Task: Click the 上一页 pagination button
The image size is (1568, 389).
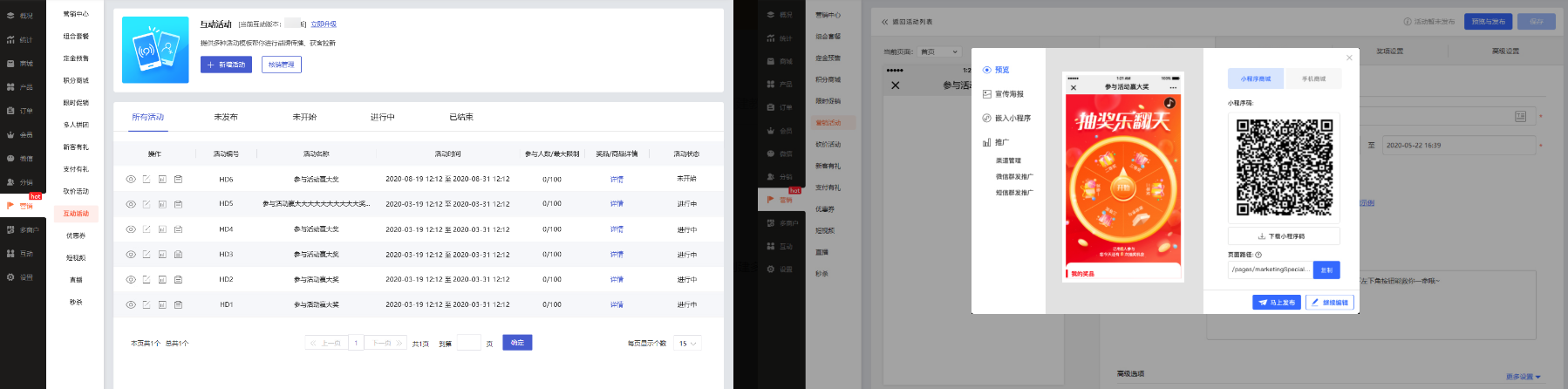Action: tap(326, 344)
